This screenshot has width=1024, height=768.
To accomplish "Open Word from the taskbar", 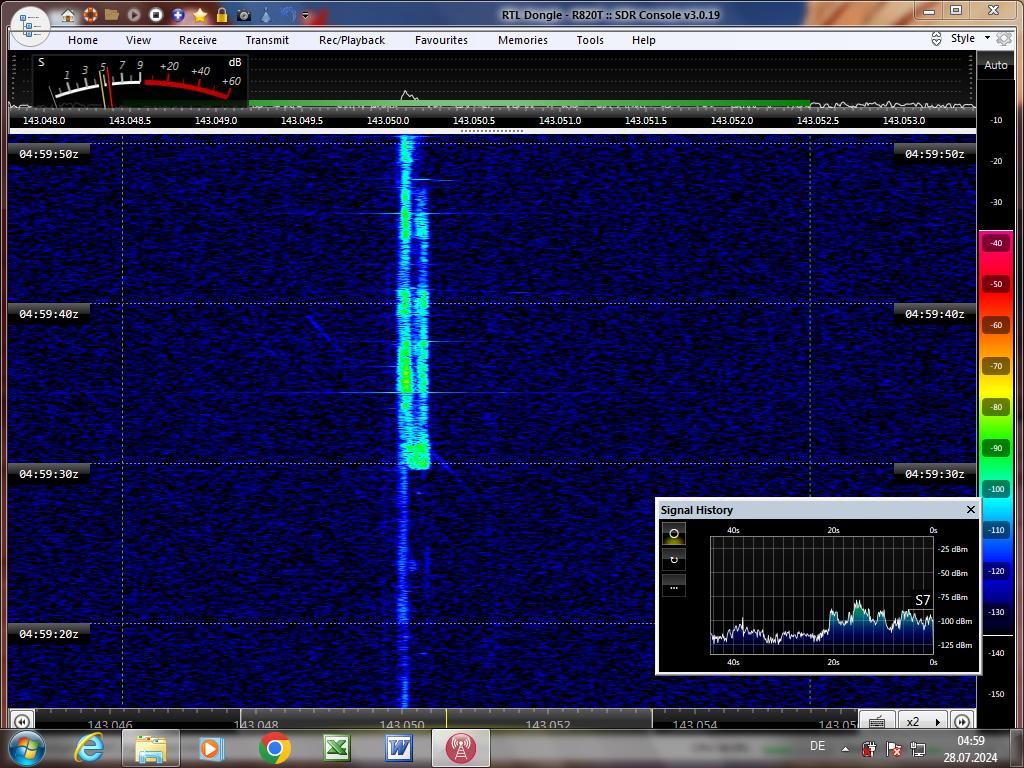I will pyautogui.click(x=398, y=748).
